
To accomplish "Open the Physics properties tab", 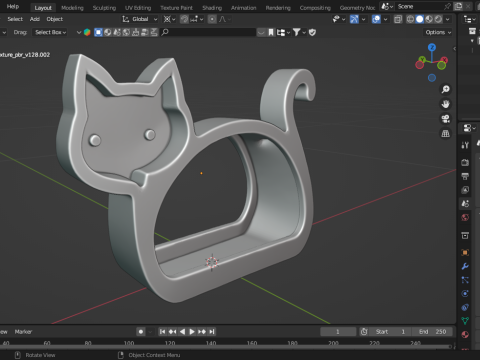I will coord(465,294).
